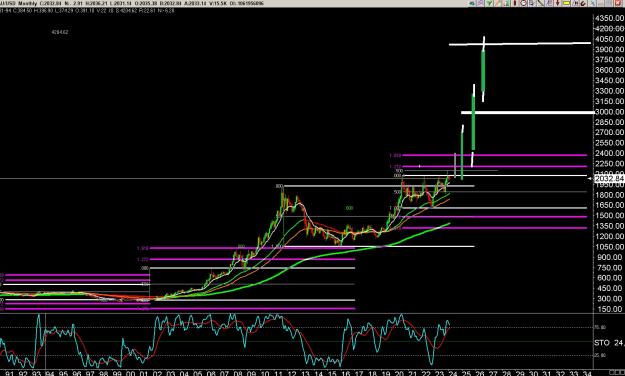Click the 2400.00 price axis label
The width and height of the screenshot is (625, 376).
609,153
